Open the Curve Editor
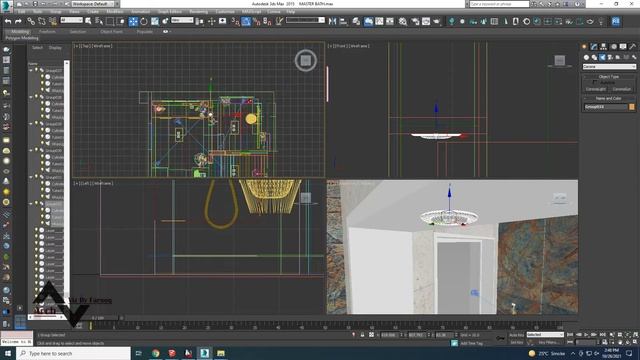 coord(379,21)
